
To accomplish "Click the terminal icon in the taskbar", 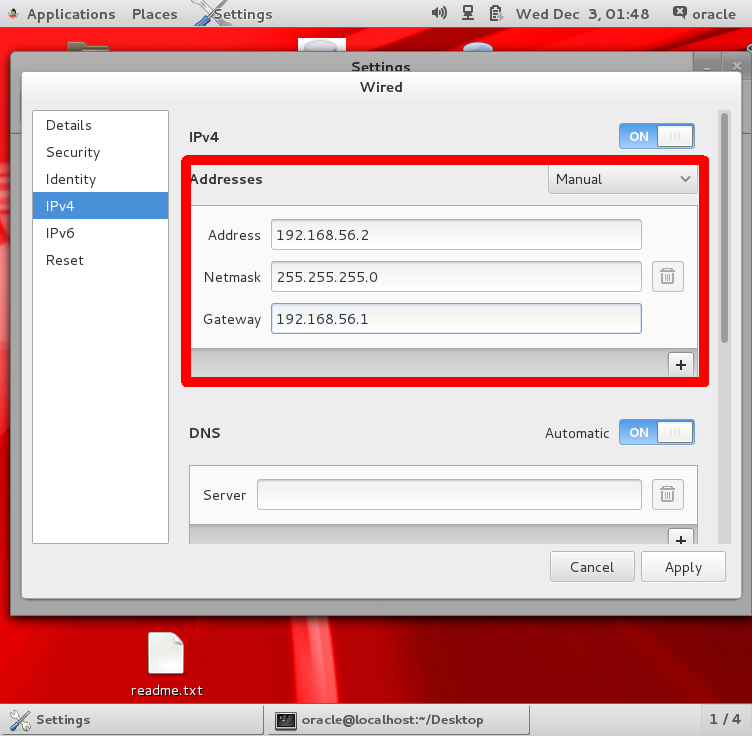I will (x=285, y=720).
